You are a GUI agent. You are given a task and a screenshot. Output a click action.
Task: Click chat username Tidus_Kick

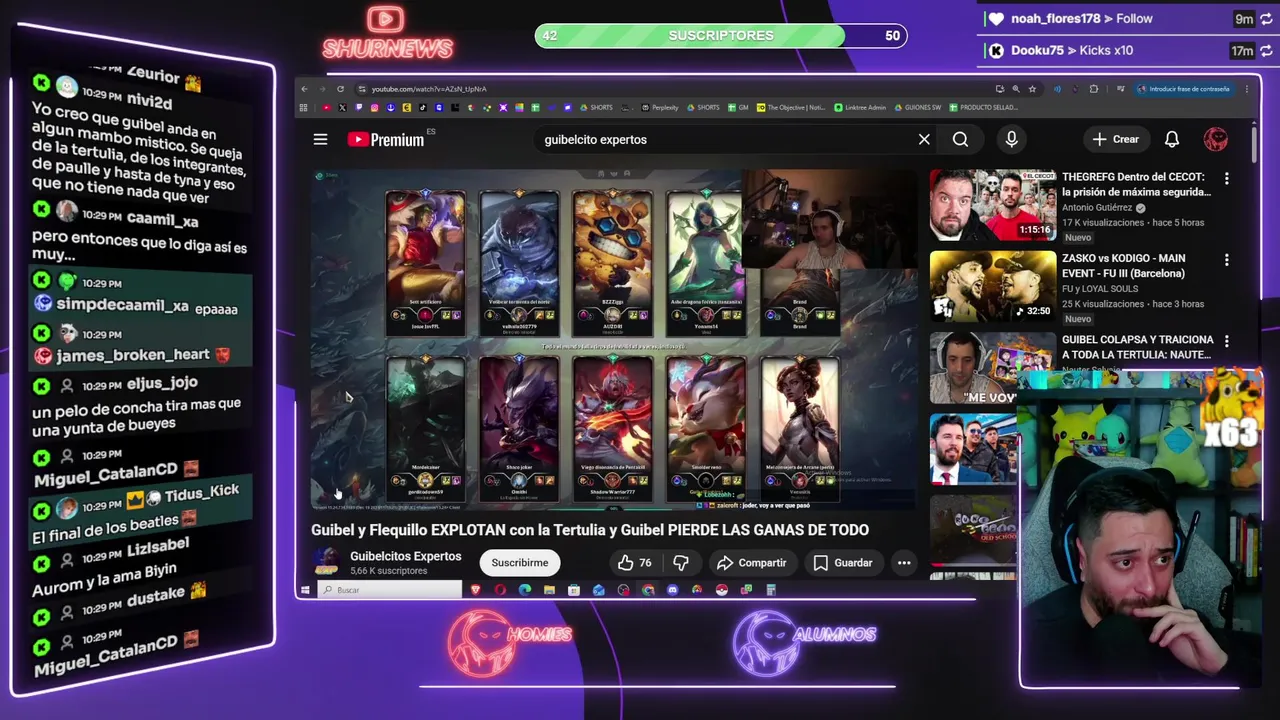pyautogui.click(x=202, y=493)
